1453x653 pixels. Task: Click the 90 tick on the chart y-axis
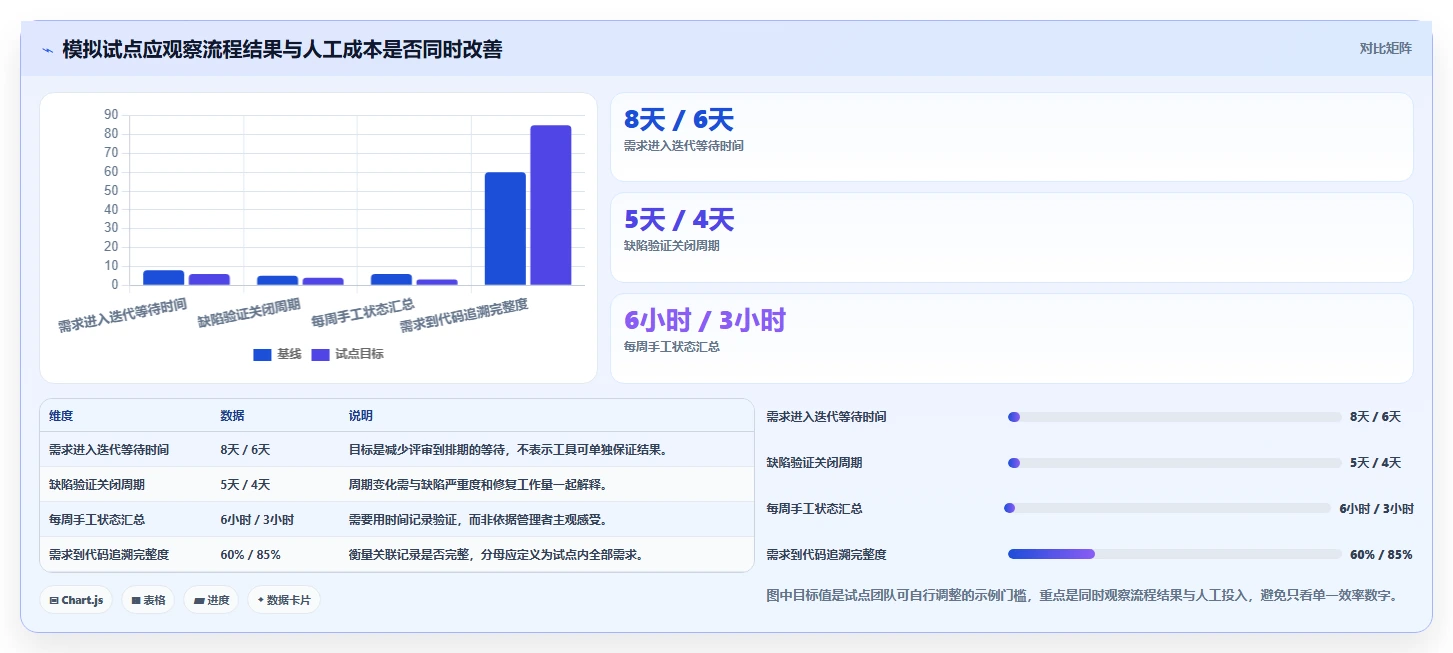111,115
